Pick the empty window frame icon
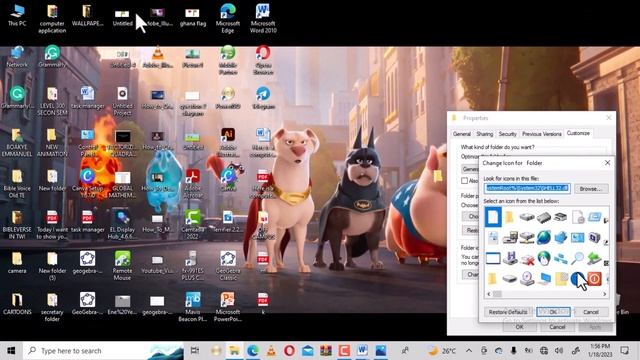This screenshot has height=360, width=640. (x=493, y=258)
